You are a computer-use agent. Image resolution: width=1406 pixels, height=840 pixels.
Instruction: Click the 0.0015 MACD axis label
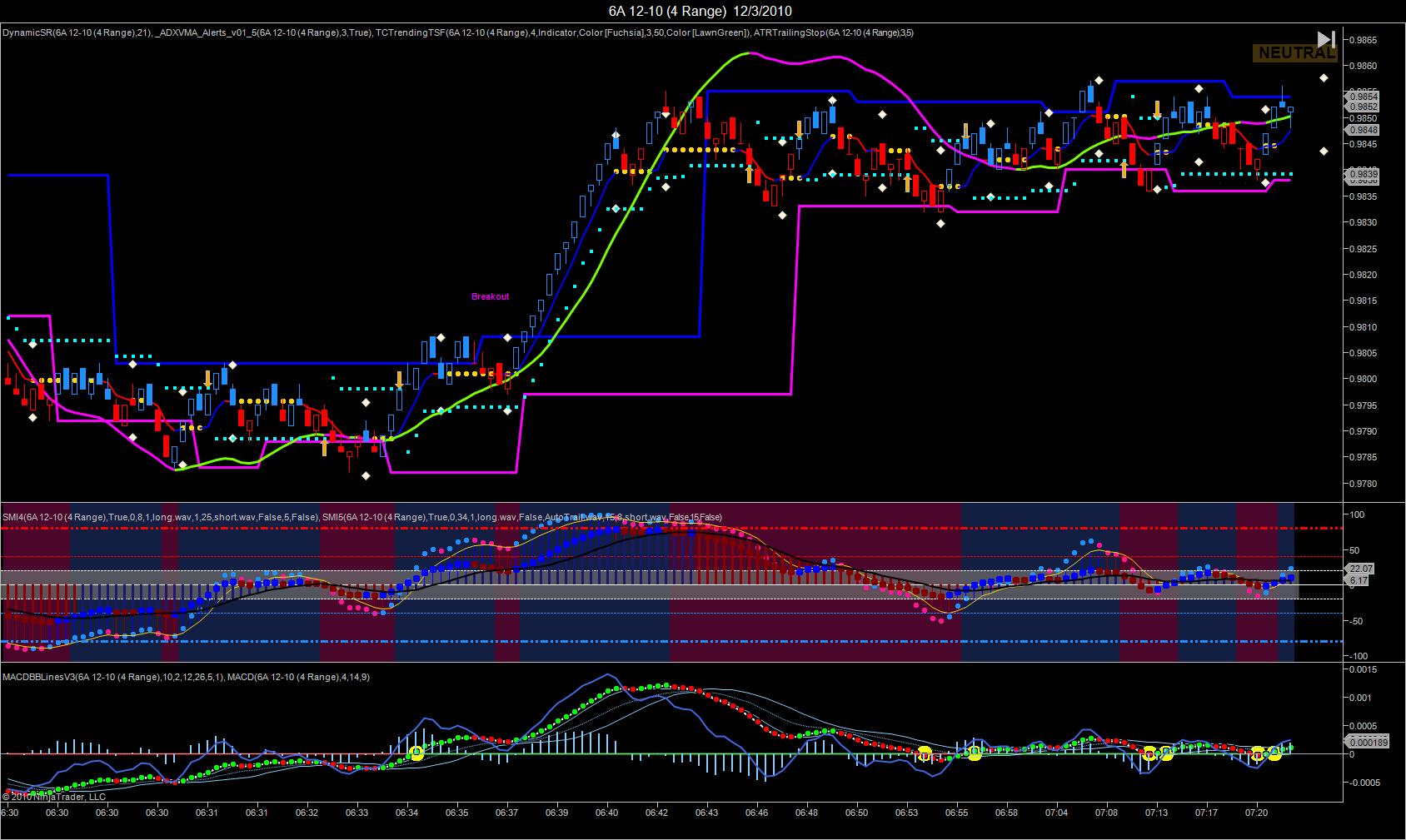click(x=1363, y=669)
